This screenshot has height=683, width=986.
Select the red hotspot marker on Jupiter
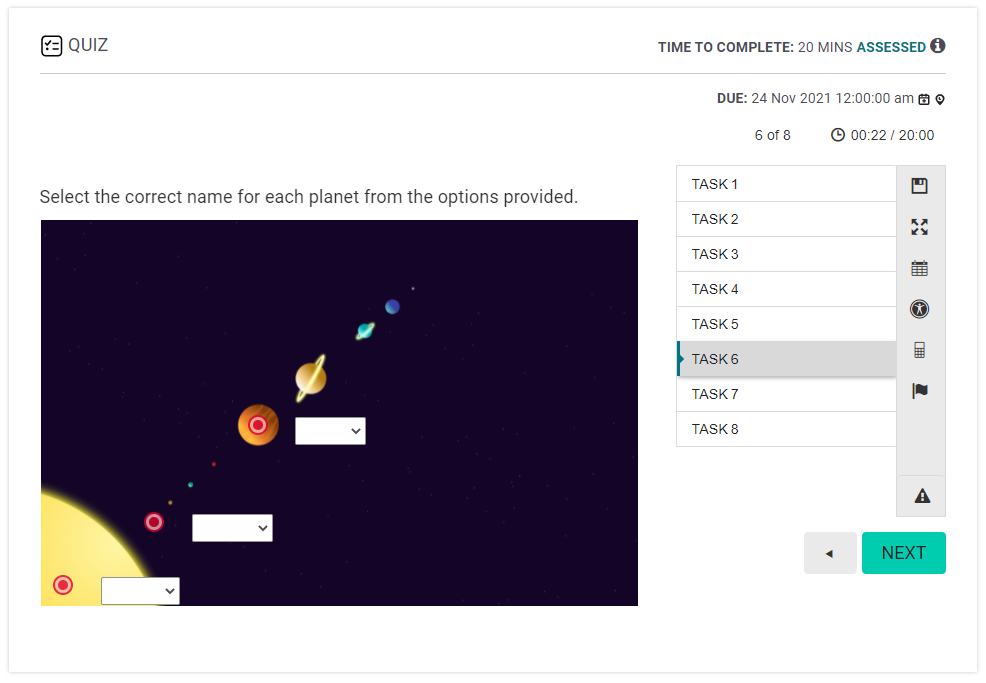pos(258,425)
